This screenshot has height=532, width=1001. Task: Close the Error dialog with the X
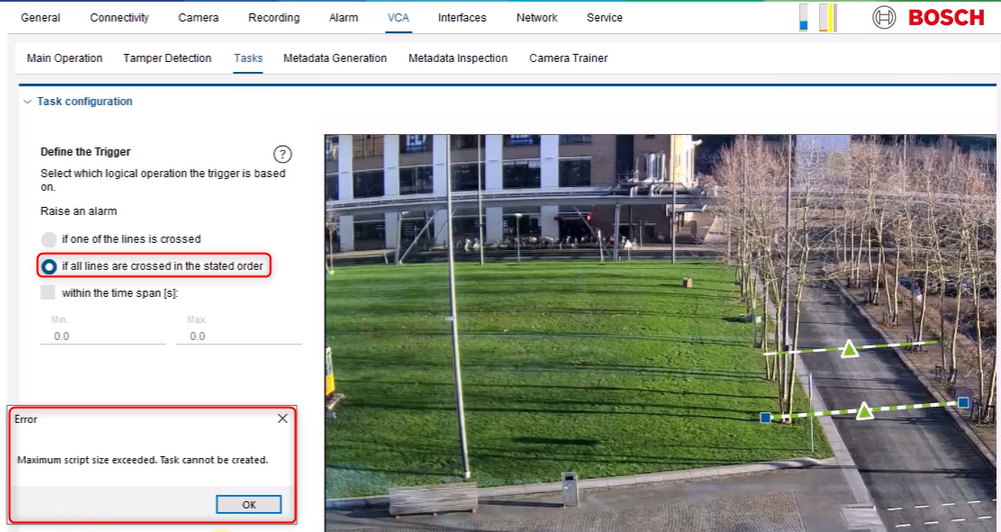click(282, 419)
